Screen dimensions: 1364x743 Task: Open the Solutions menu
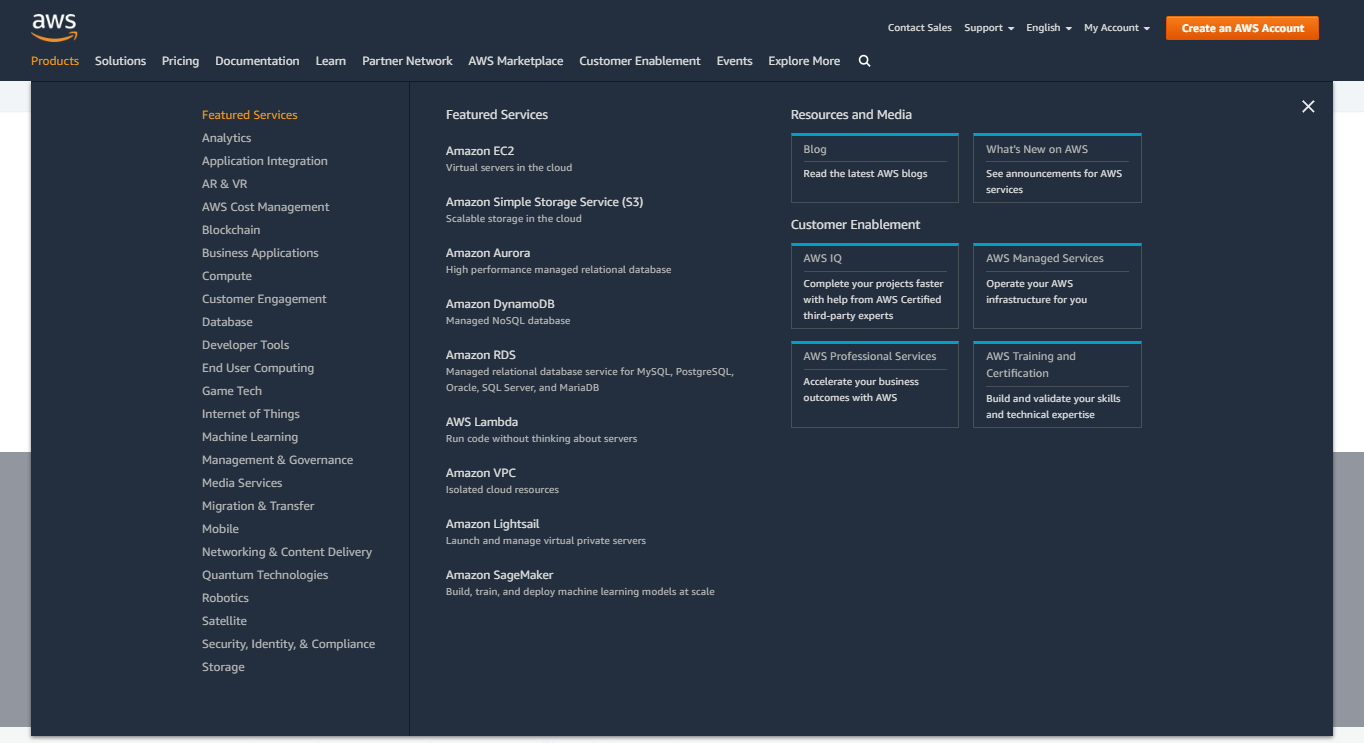coord(121,61)
